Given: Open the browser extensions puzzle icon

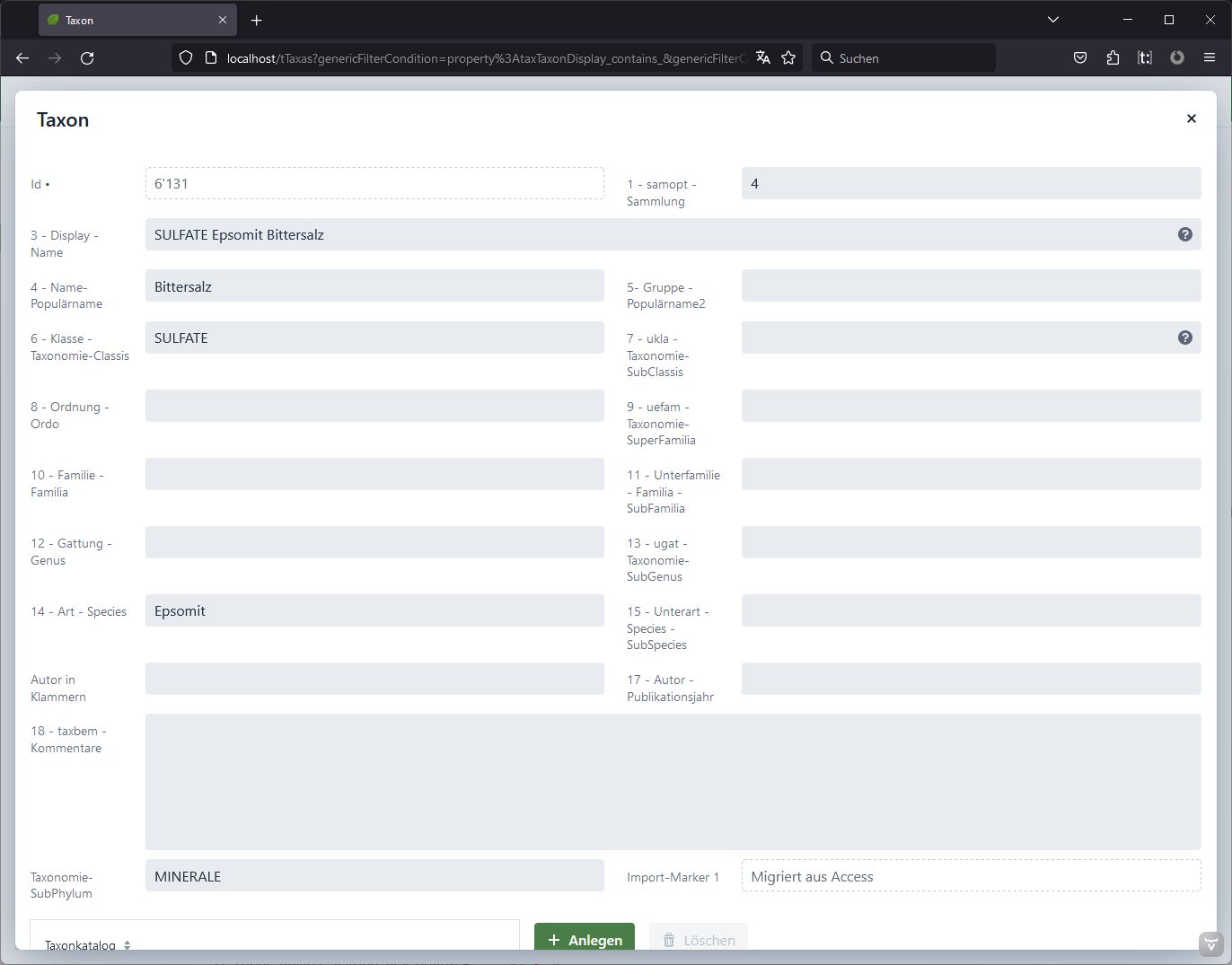Looking at the screenshot, I should [1113, 57].
